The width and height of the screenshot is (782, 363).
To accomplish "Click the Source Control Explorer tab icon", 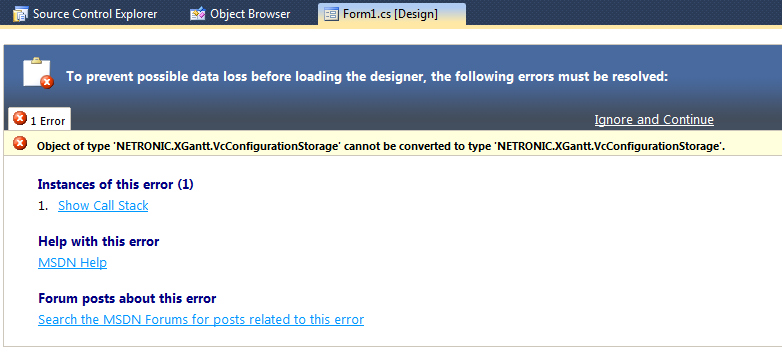I will tap(21, 14).
